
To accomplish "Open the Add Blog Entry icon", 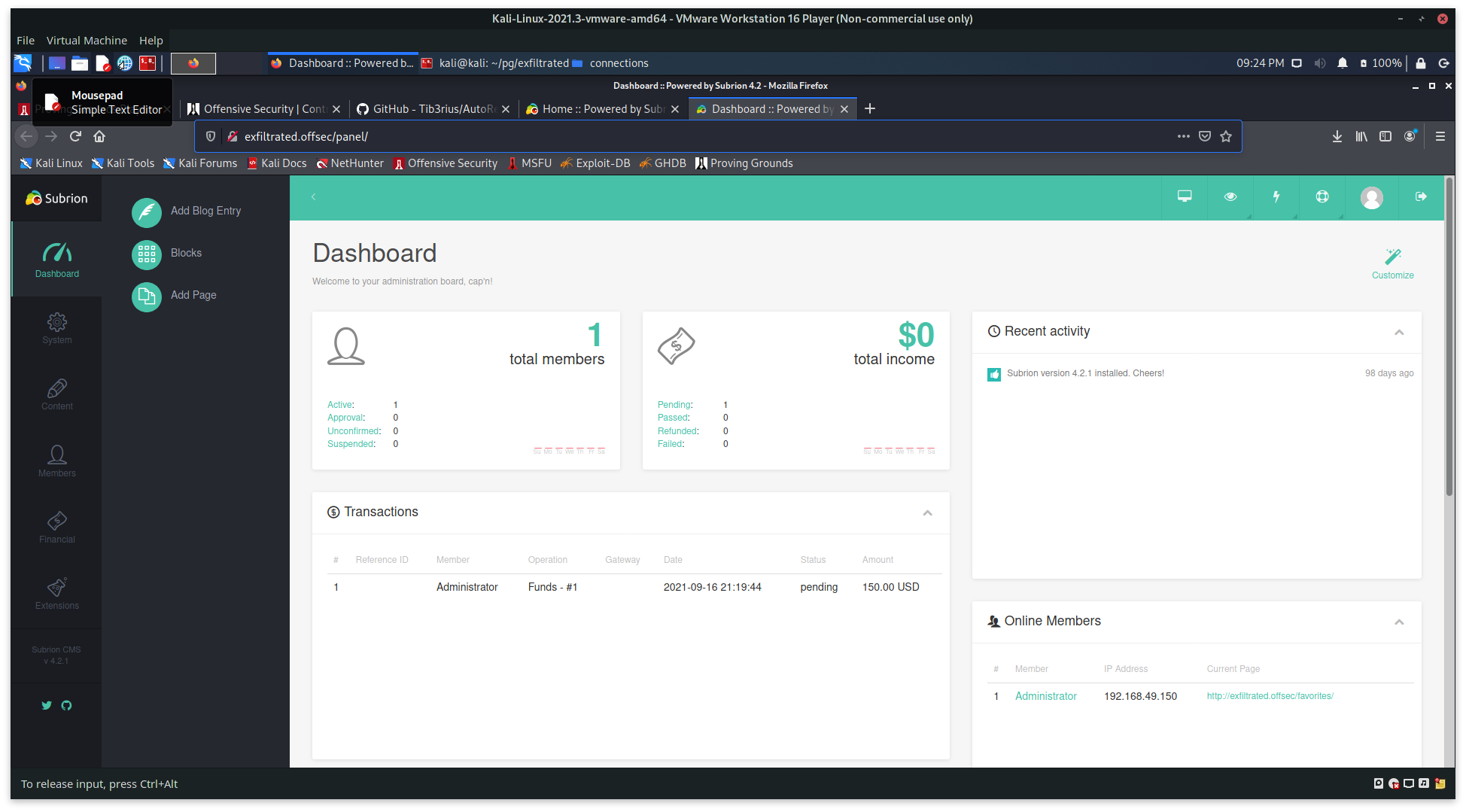I will [146, 213].
